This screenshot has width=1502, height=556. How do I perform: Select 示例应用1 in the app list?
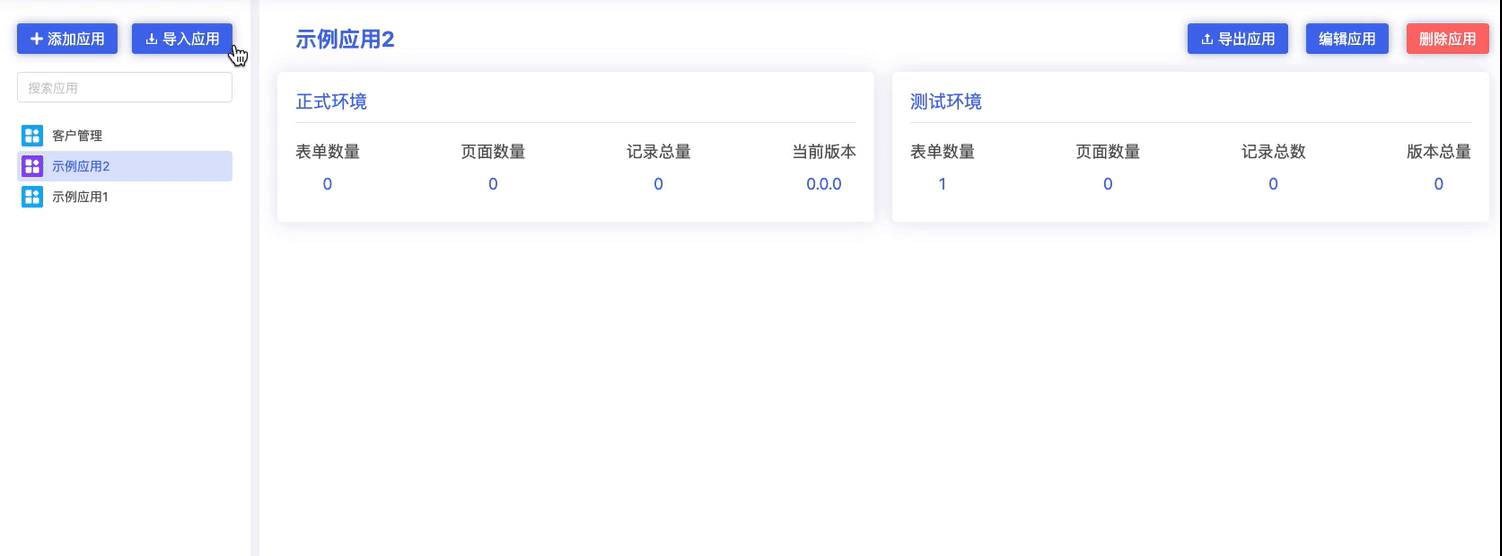(80, 197)
